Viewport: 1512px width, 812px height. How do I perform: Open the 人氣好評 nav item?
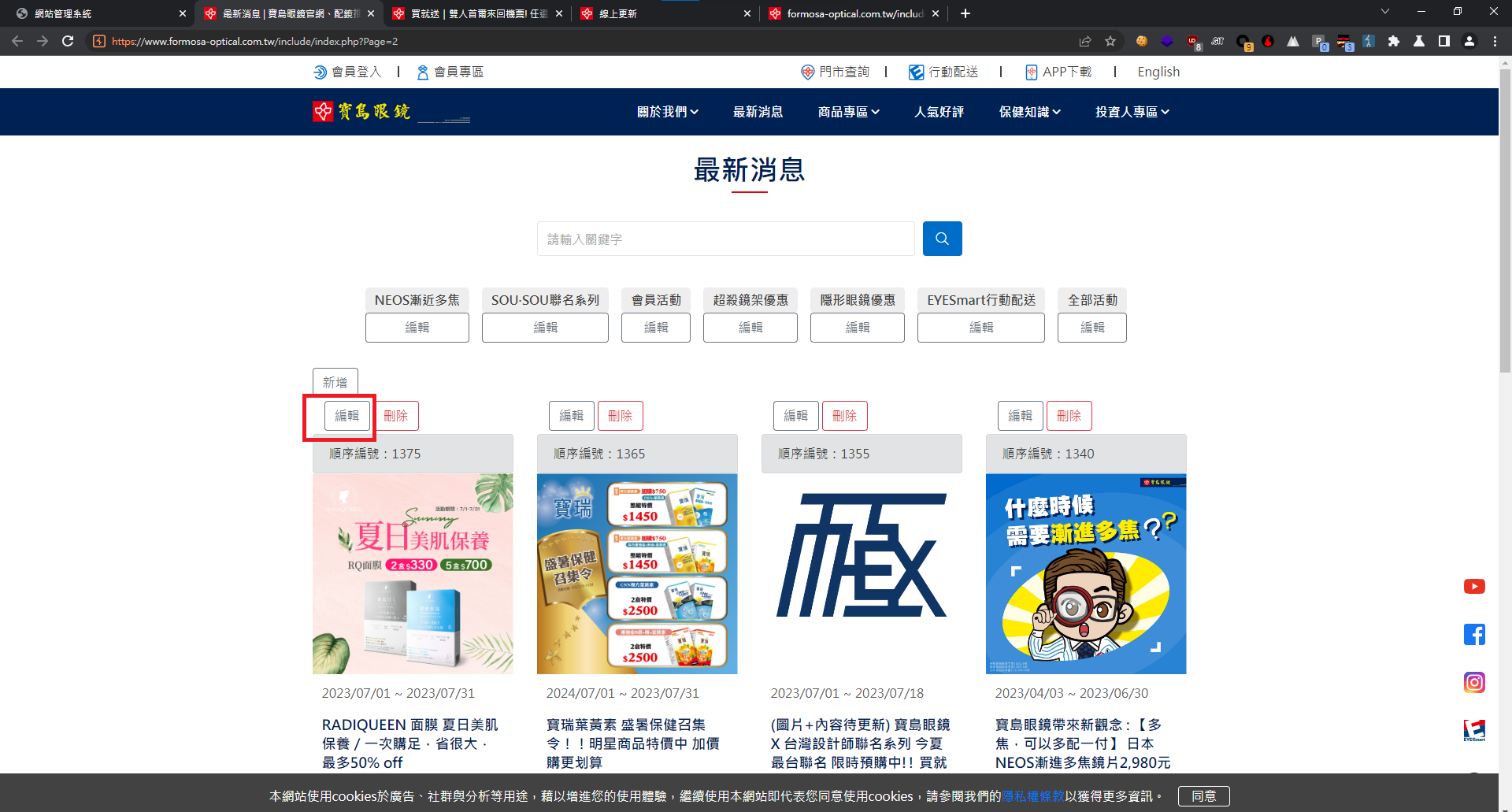939,112
